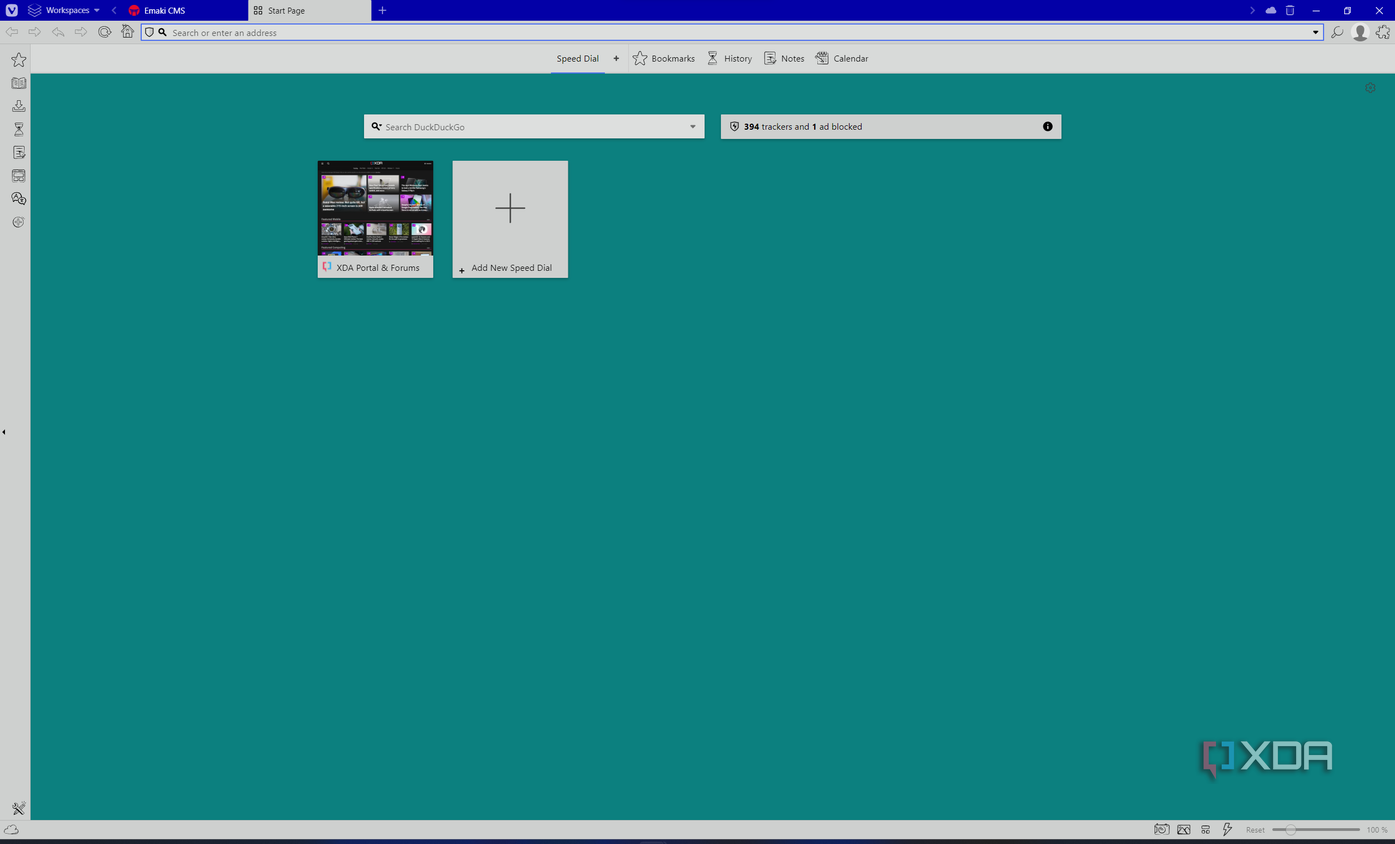The image size is (1395, 844).
Task: Open the search field magnifier icon
Action: point(1337,32)
